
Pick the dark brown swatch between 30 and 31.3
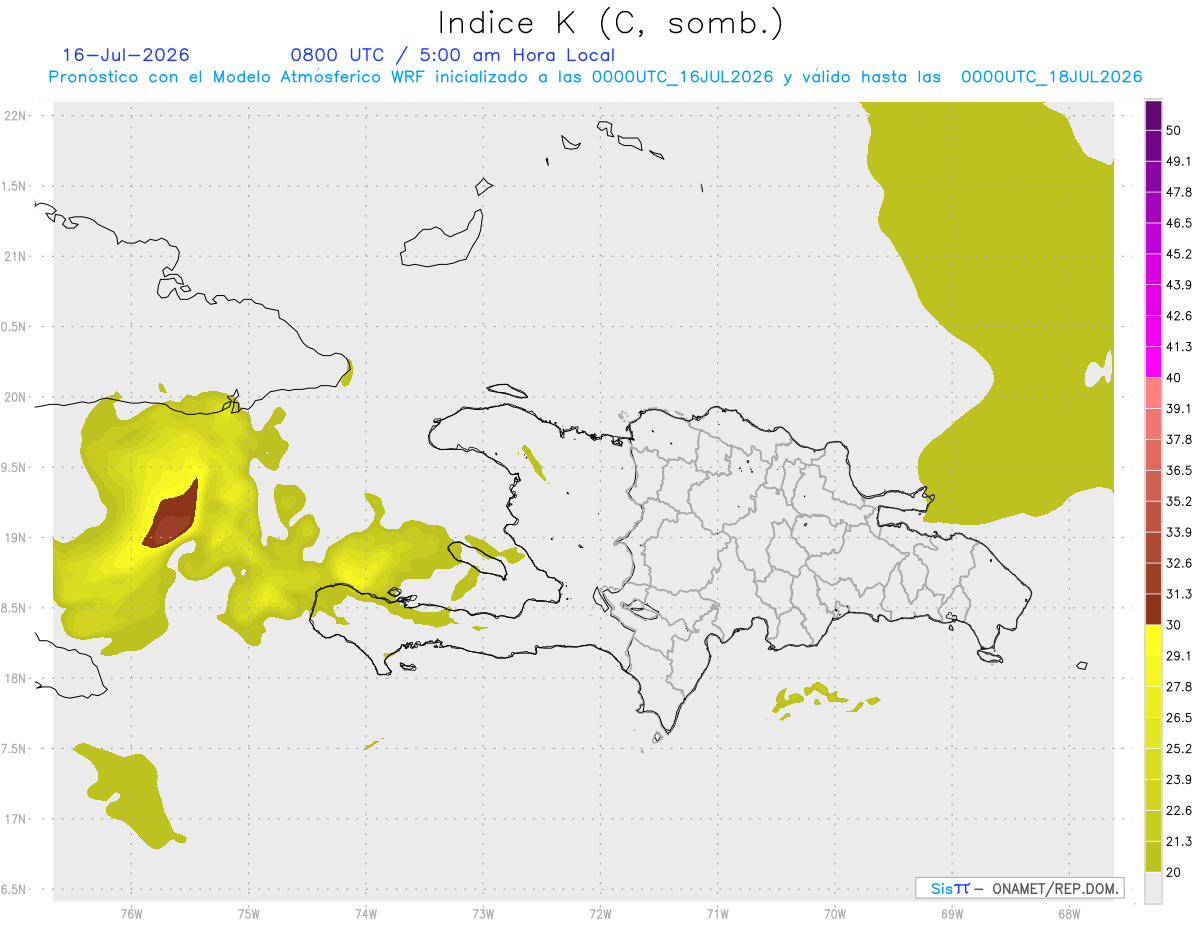coord(1153,609)
